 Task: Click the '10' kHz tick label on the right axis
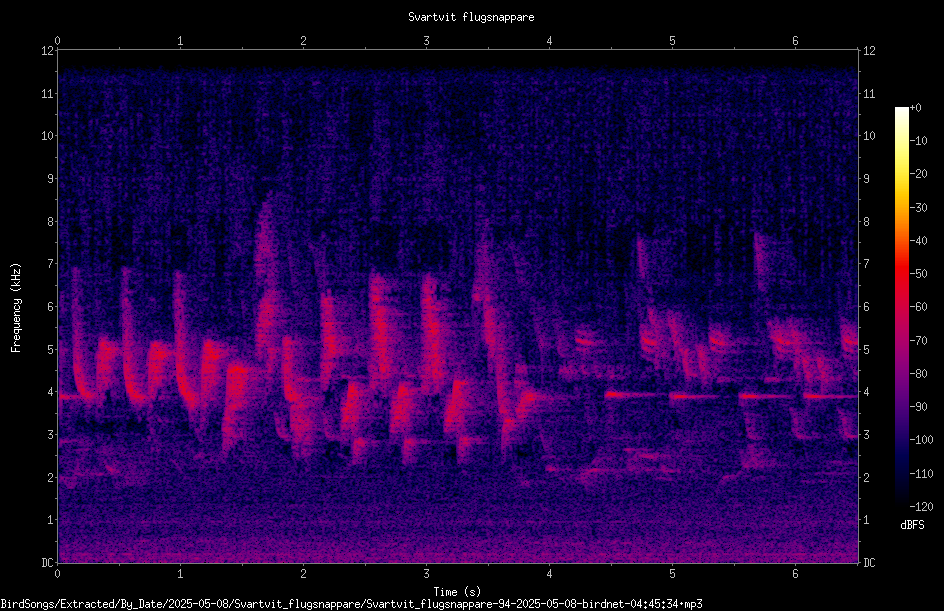click(x=869, y=136)
